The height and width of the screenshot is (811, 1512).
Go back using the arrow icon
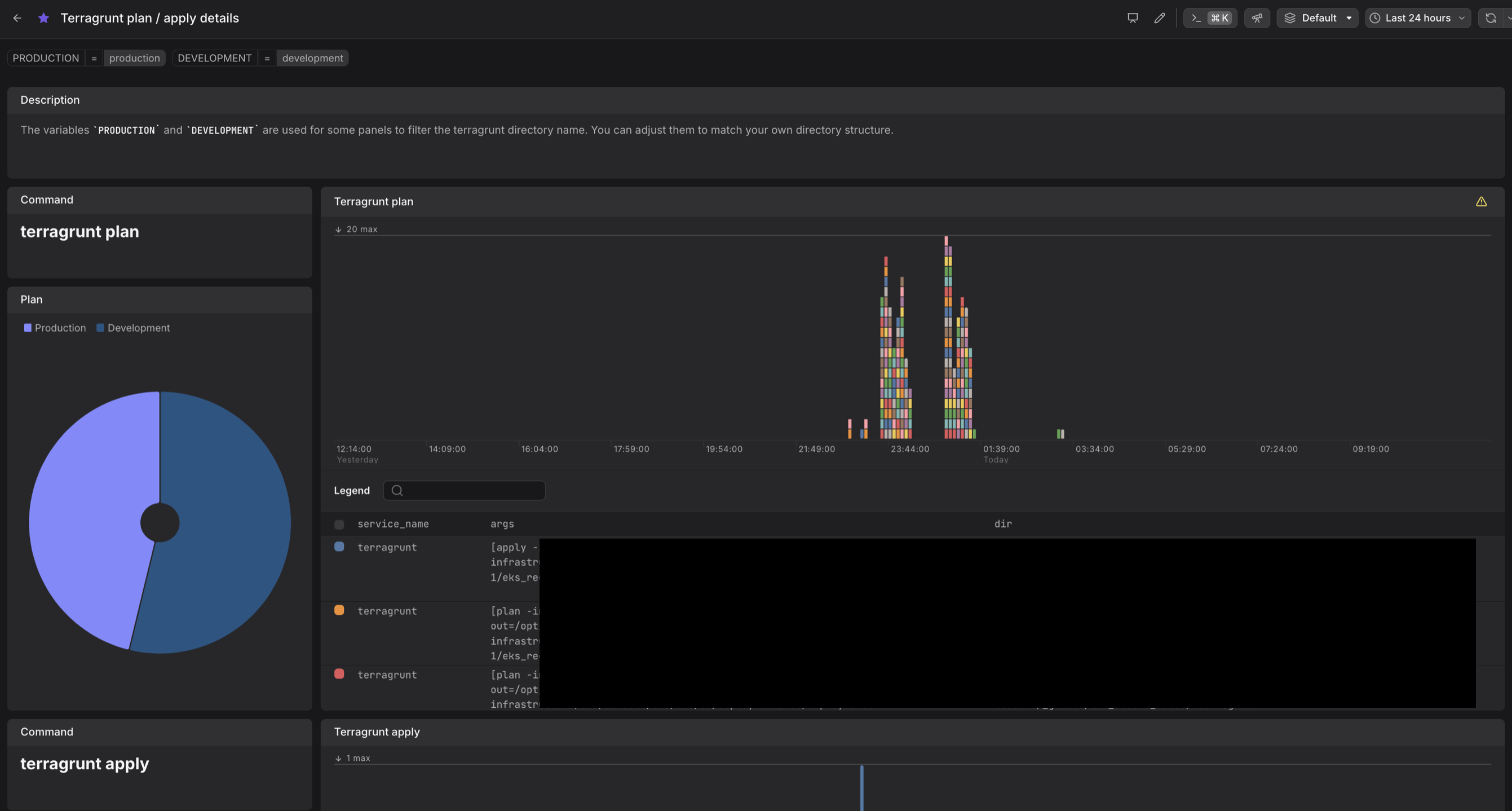pos(17,18)
